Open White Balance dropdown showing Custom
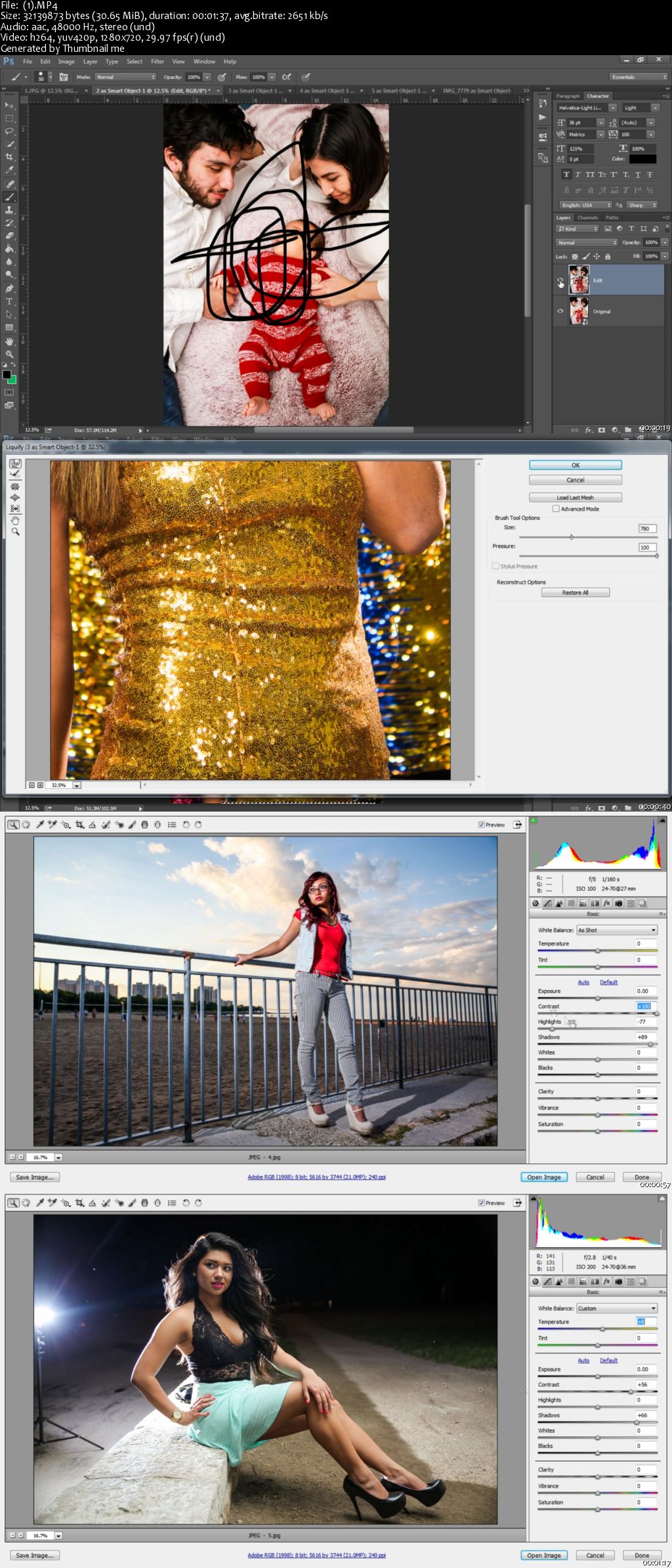 coord(616,1308)
